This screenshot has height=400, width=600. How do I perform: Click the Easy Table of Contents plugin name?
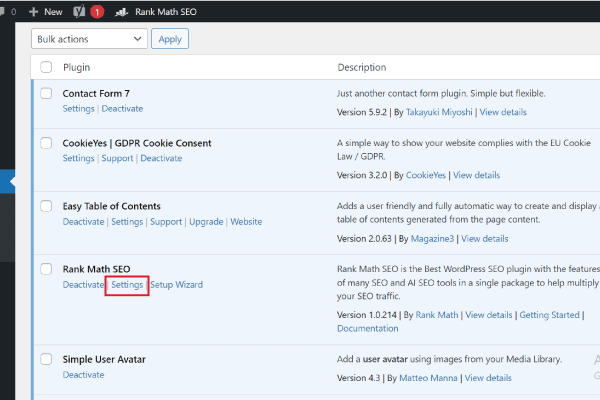111,206
